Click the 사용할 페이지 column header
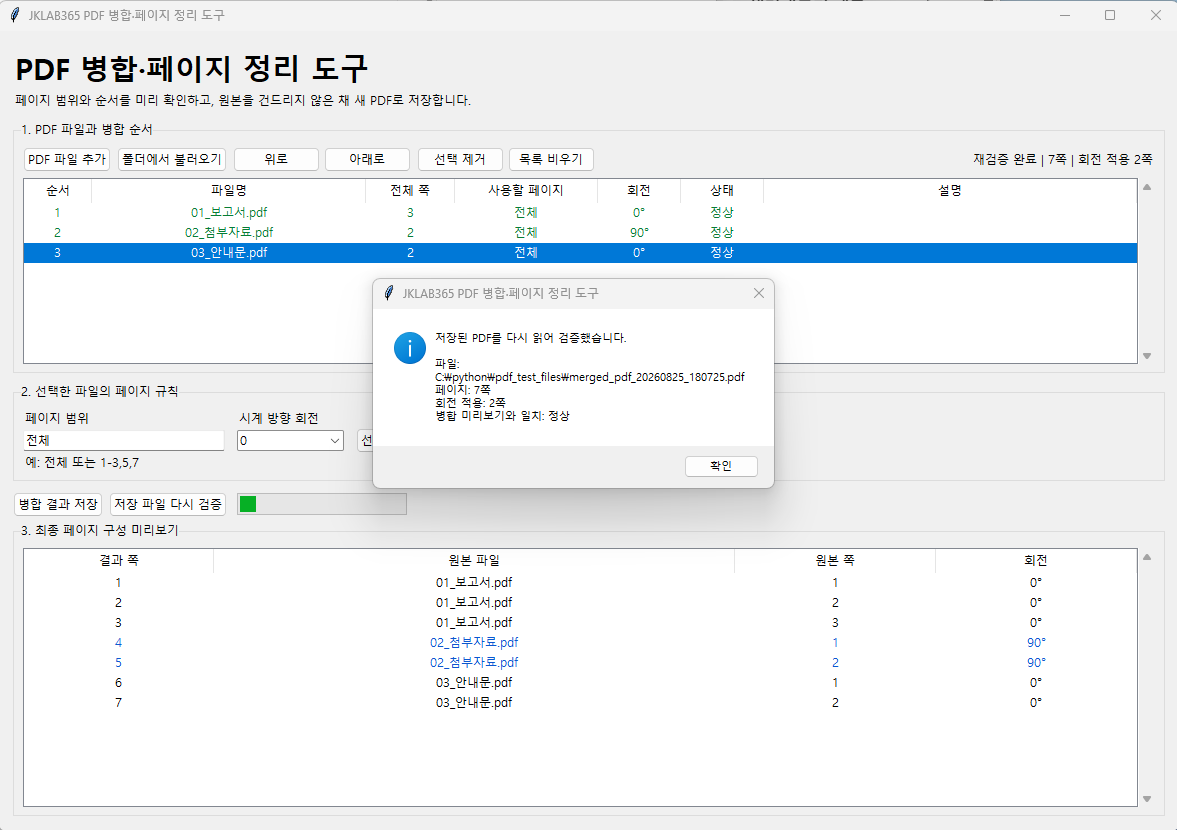This screenshot has width=1177, height=830. [525, 191]
